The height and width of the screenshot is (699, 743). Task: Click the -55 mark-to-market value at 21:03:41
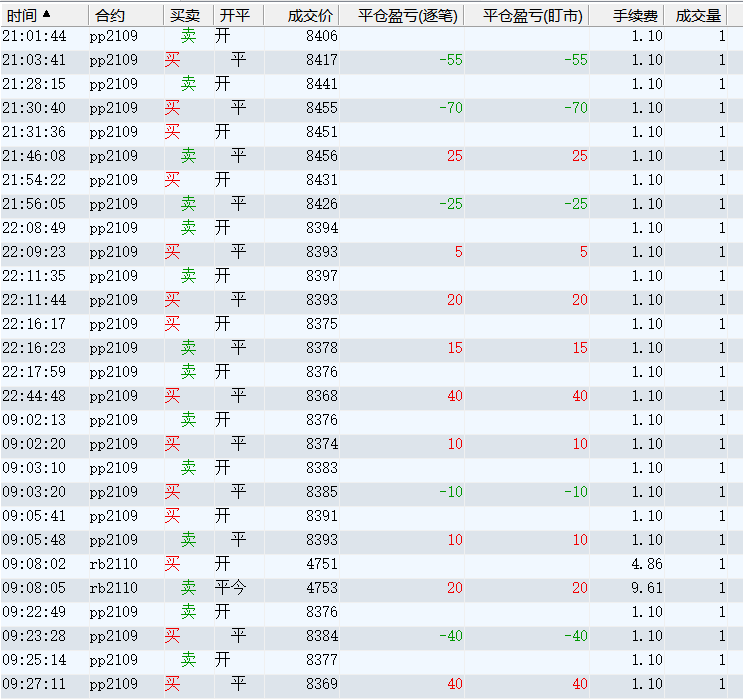pyautogui.click(x=576, y=60)
